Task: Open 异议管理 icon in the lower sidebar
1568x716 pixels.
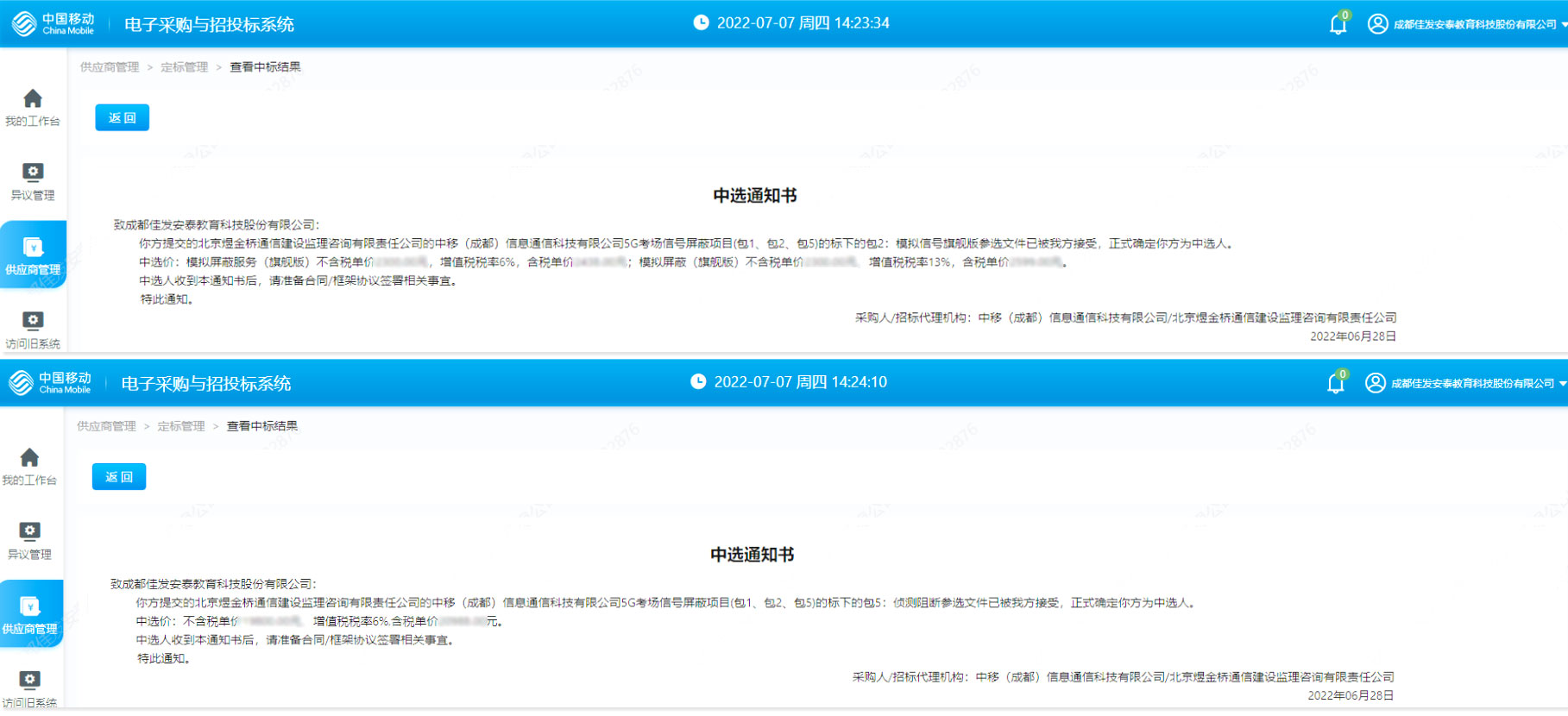Action: click(x=29, y=531)
